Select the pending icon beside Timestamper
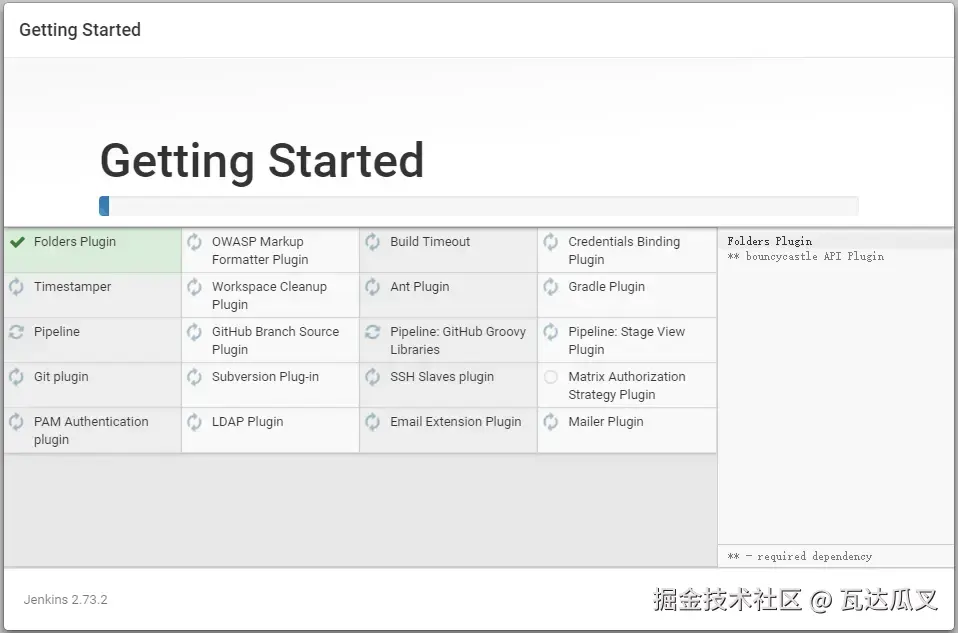 tap(16, 286)
